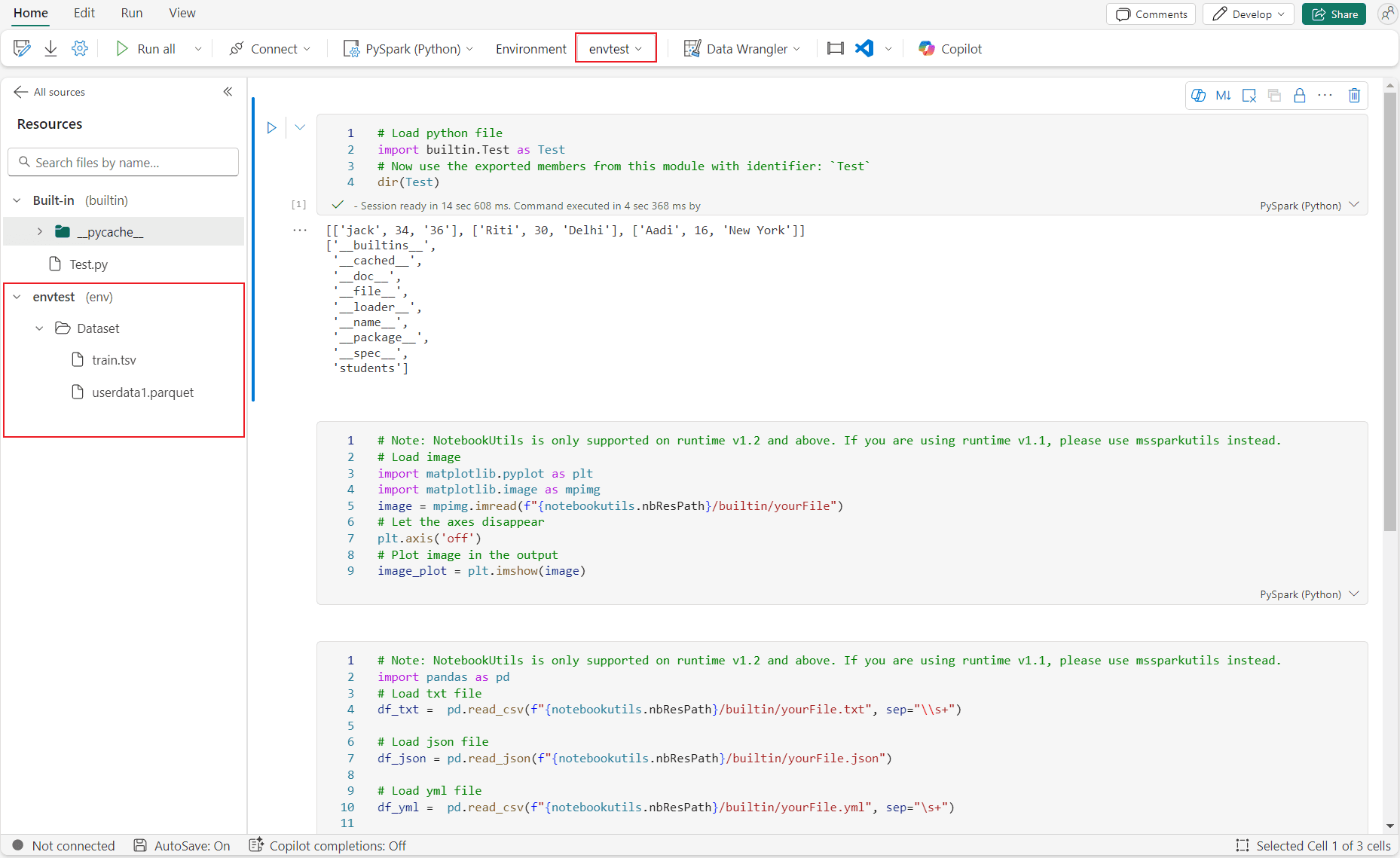This screenshot has height=858, width=1400.
Task: Clear the cell output
Action: coord(1249,95)
